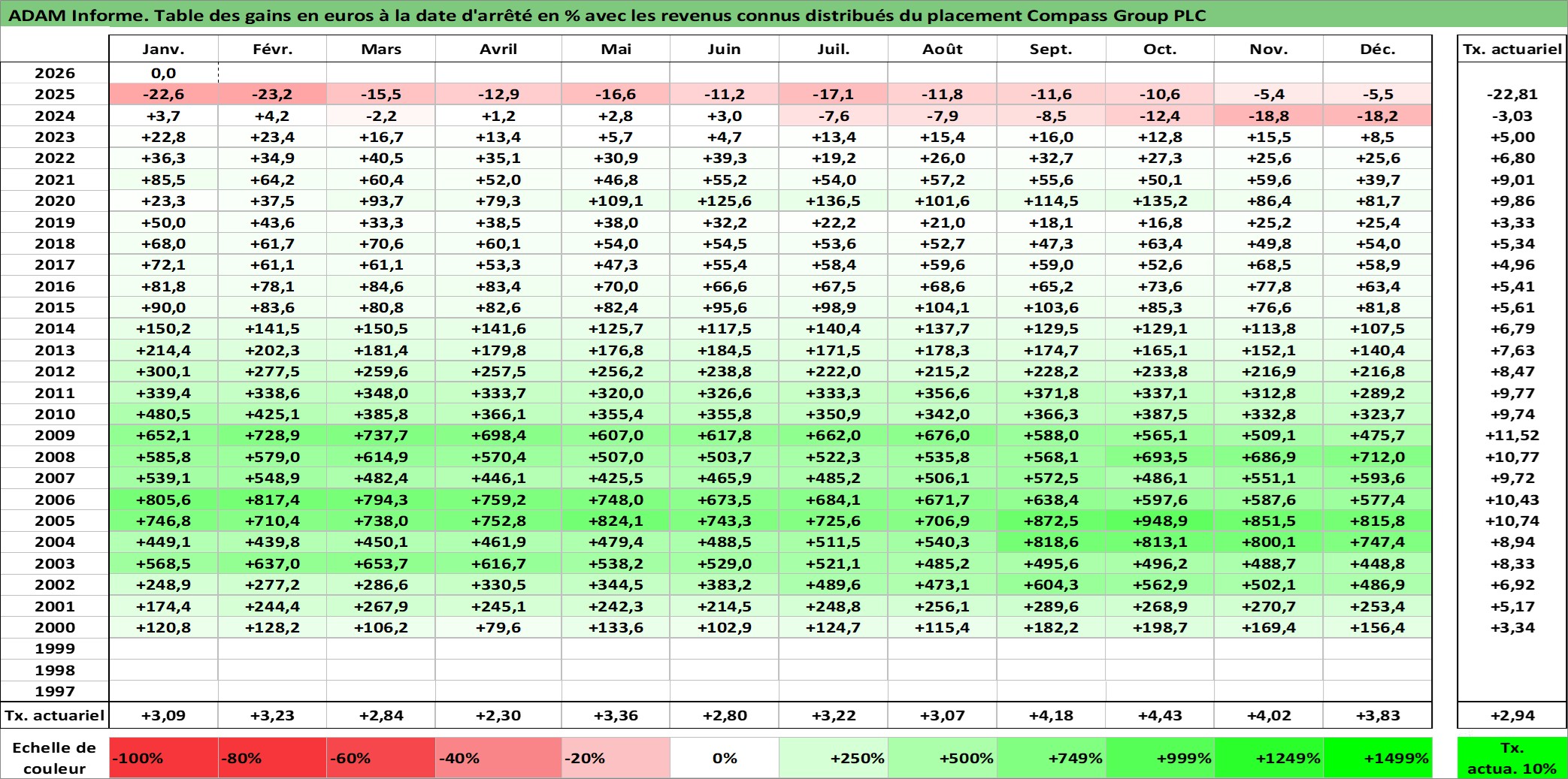Select the -18,8 cell in row 2024
This screenshot has width=1568, height=779.
[1269, 116]
